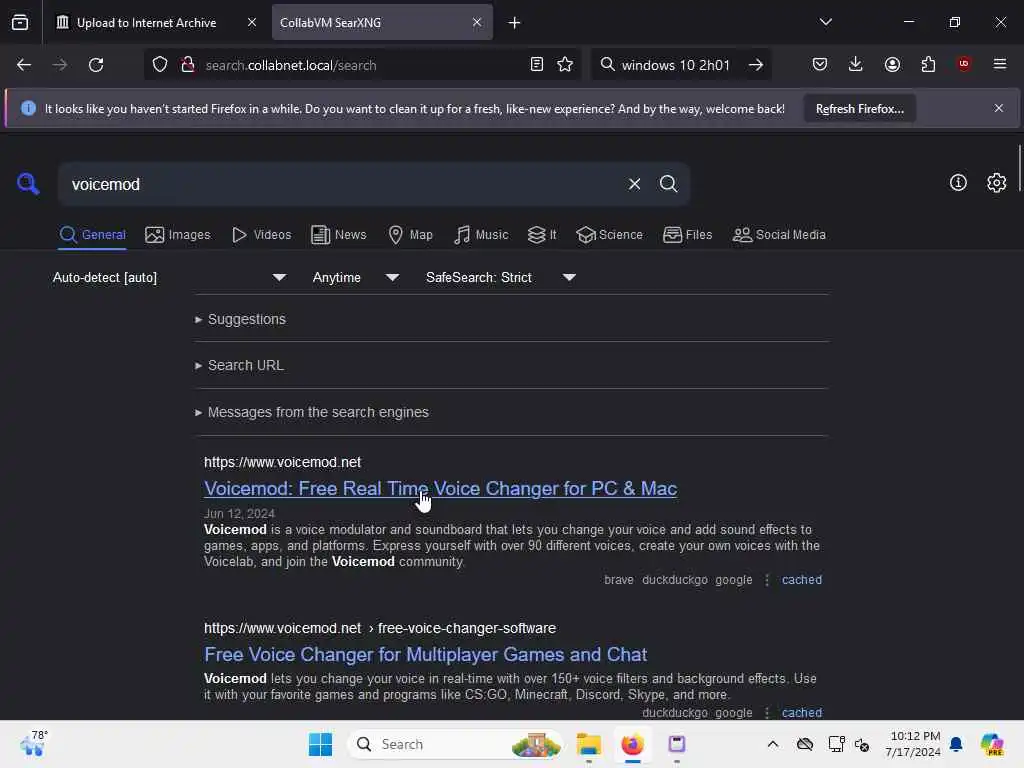The width and height of the screenshot is (1024, 768).
Task: Close the CollabVM SearXNG tab
Action: point(477,22)
